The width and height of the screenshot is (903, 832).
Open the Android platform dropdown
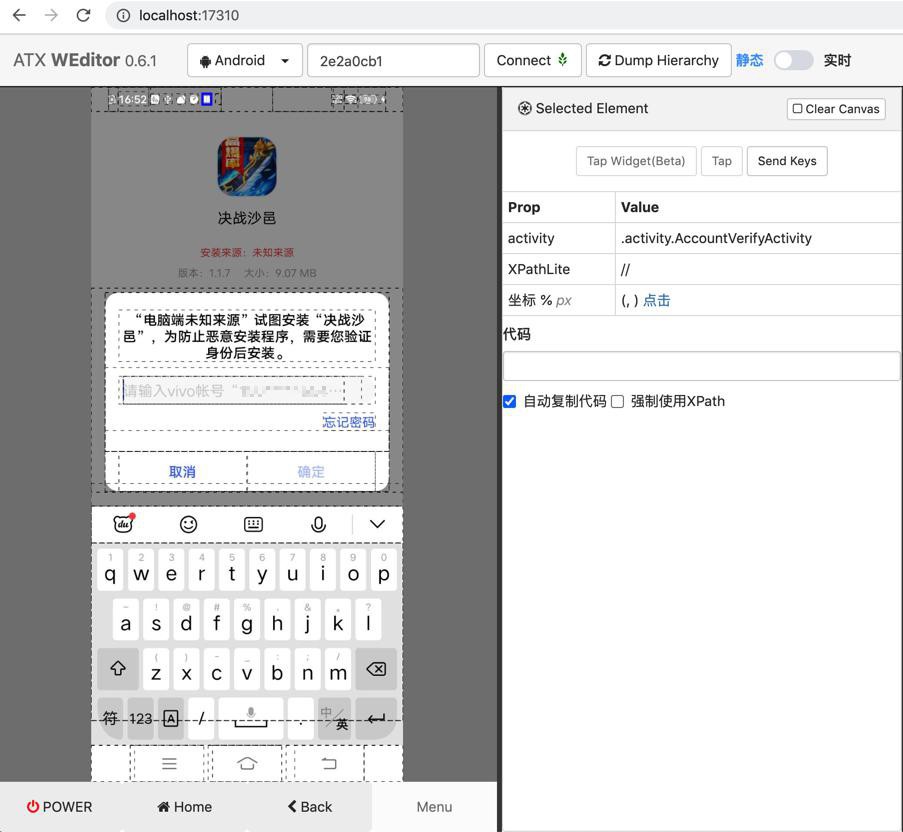point(245,60)
